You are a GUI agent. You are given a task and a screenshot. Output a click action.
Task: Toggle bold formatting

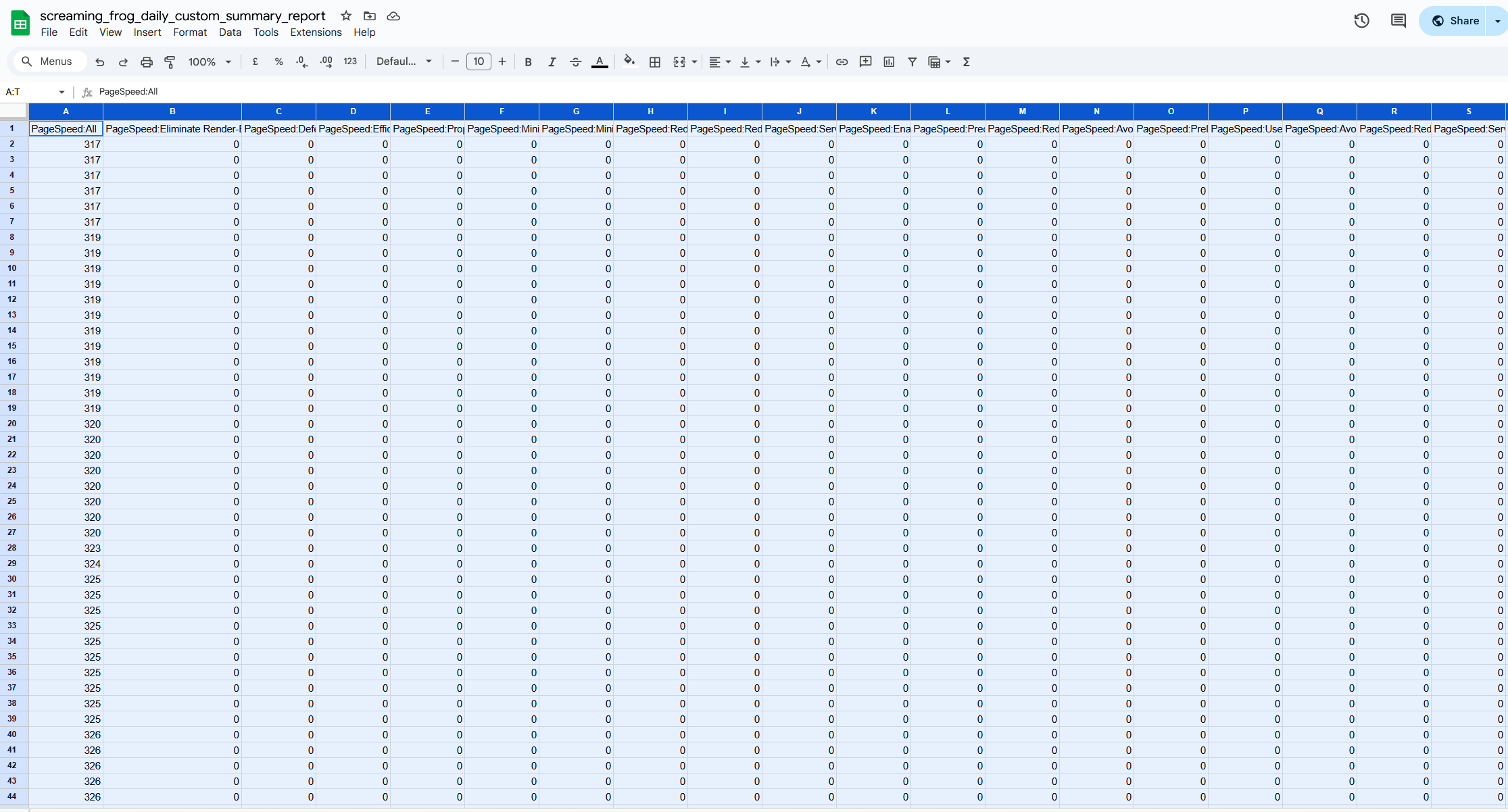528,62
